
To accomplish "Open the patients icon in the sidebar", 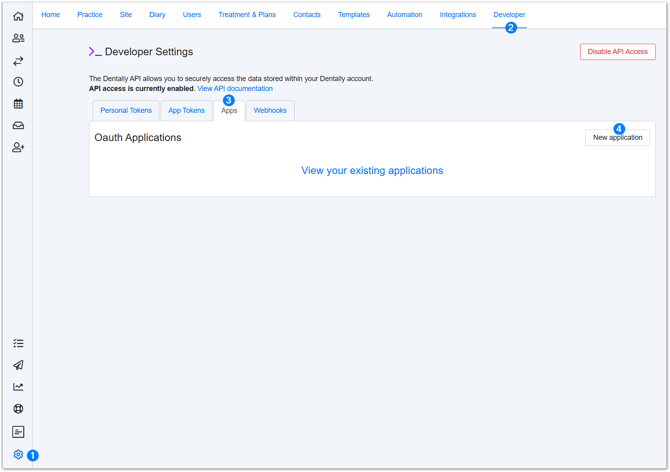I will pyautogui.click(x=18, y=38).
